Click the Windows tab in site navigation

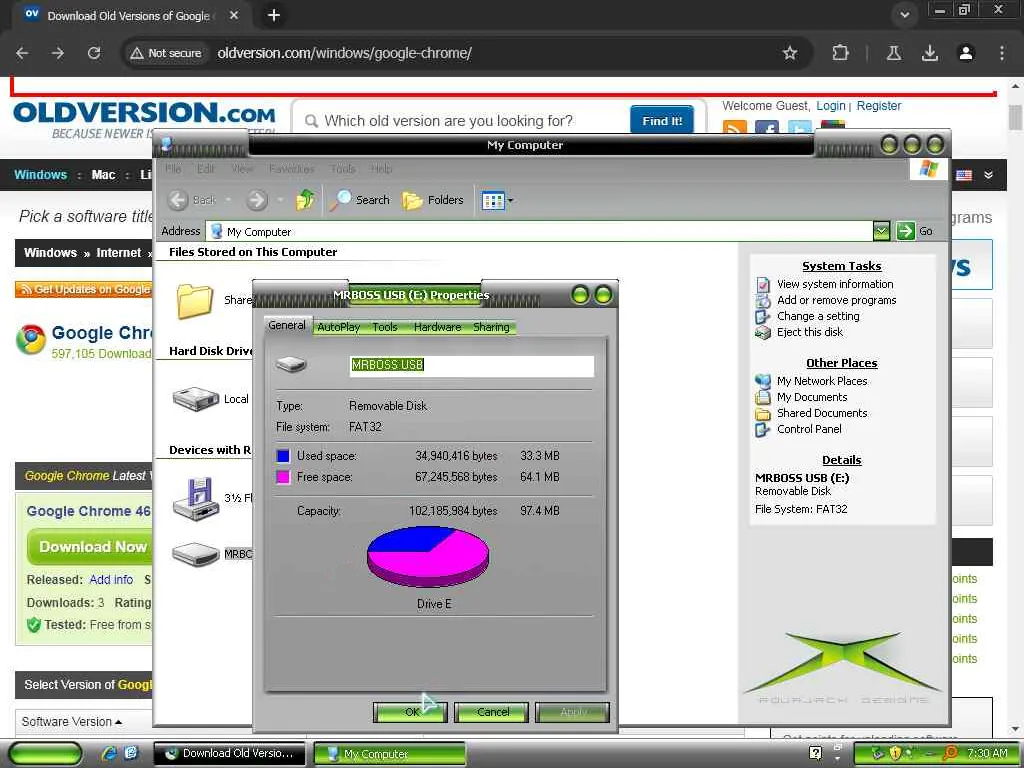tap(40, 174)
